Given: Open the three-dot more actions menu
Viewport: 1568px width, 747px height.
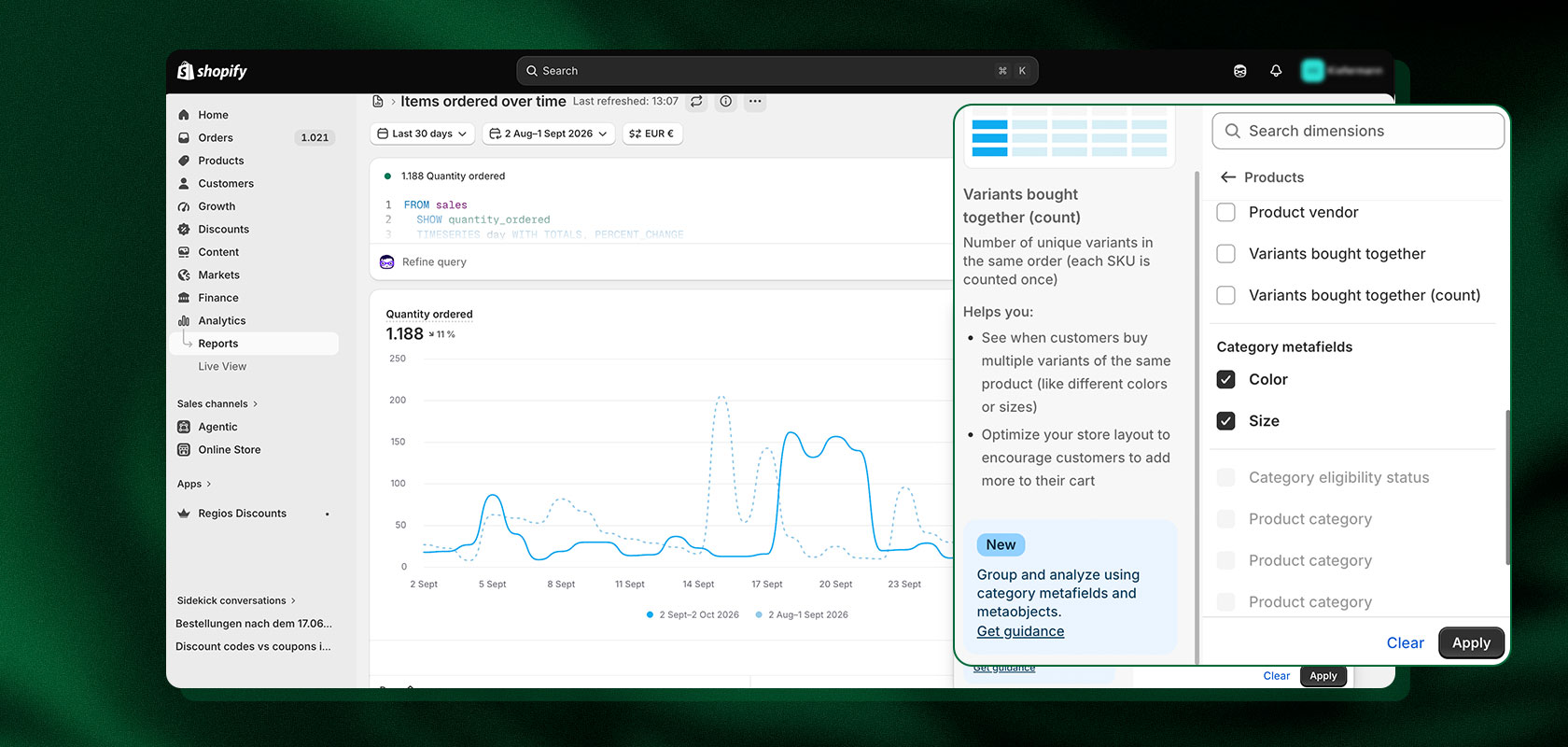Looking at the screenshot, I should (755, 102).
